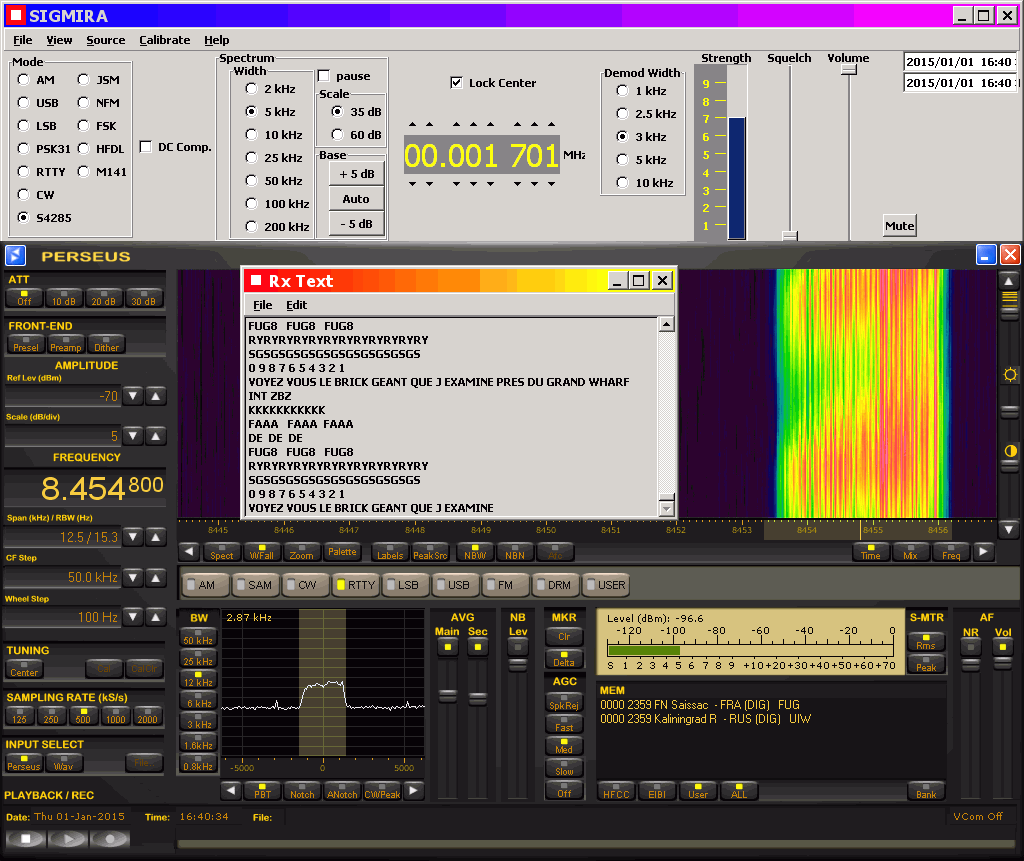
Task: Open the Edit menu in Rx Text
Action: click(x=296, y=305)
